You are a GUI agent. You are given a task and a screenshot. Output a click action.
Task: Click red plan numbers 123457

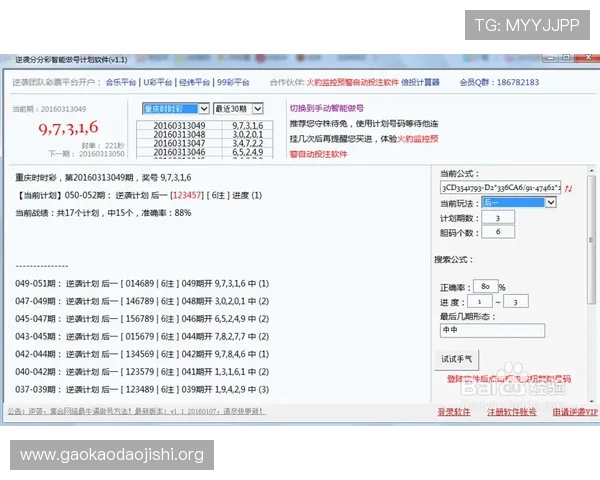186,195
